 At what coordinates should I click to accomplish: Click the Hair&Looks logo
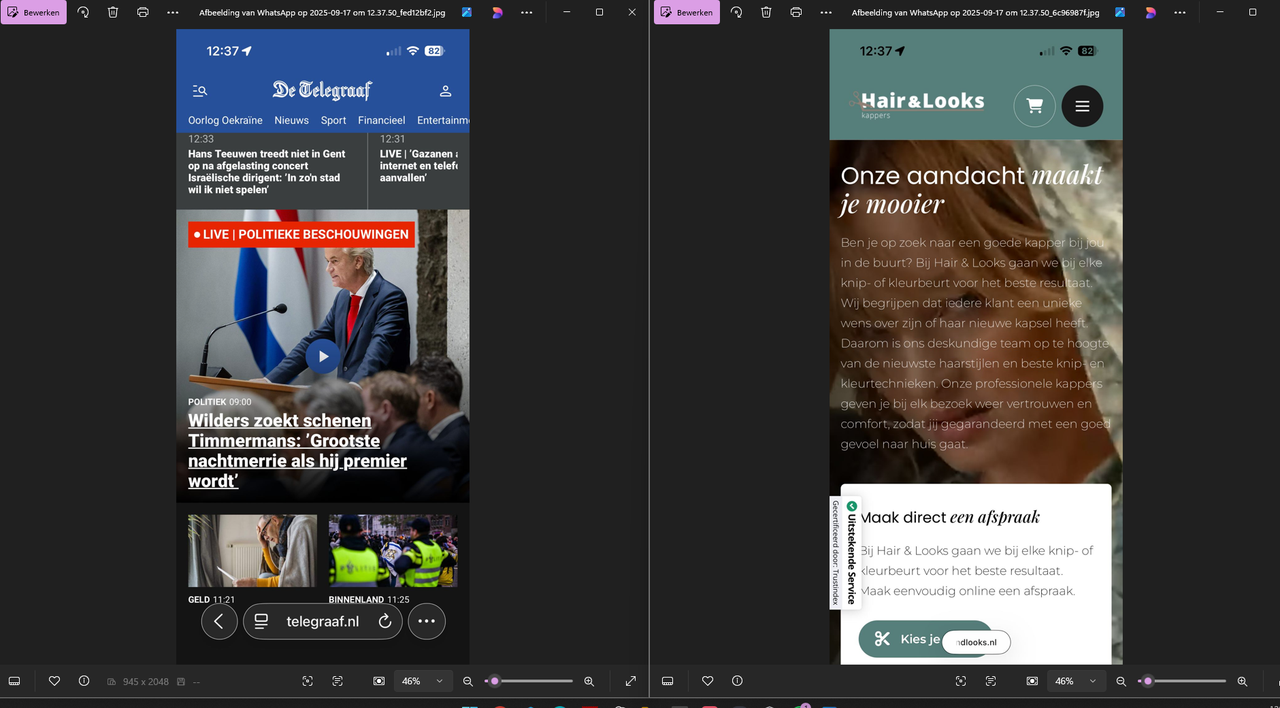coord(918,103)
